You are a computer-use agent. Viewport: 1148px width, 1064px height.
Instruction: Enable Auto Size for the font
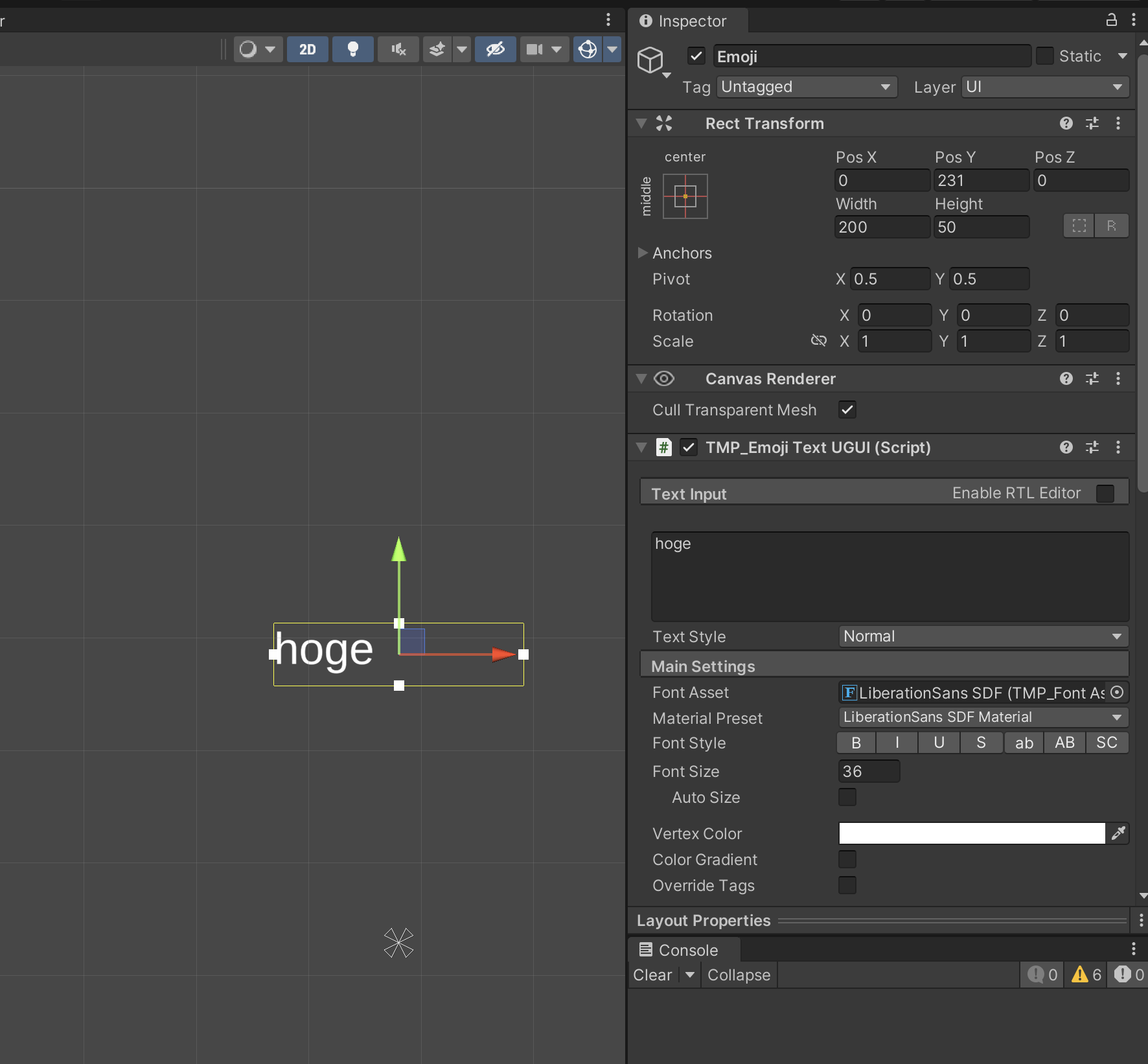coord(847,797)
